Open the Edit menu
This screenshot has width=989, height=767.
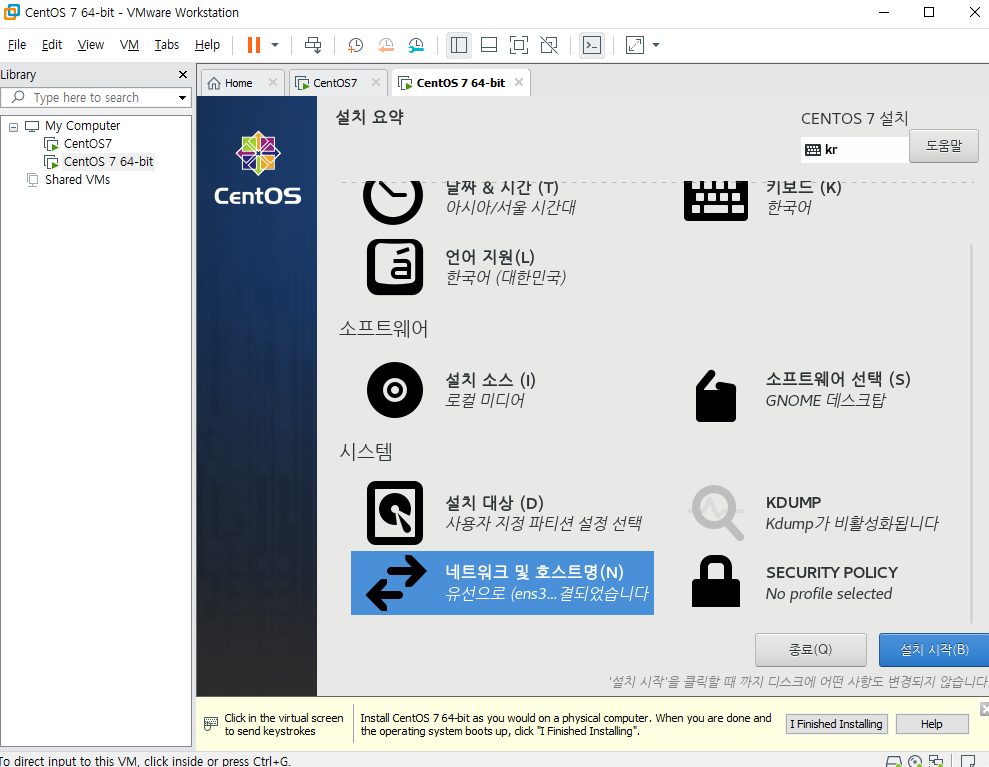[52, 45]
